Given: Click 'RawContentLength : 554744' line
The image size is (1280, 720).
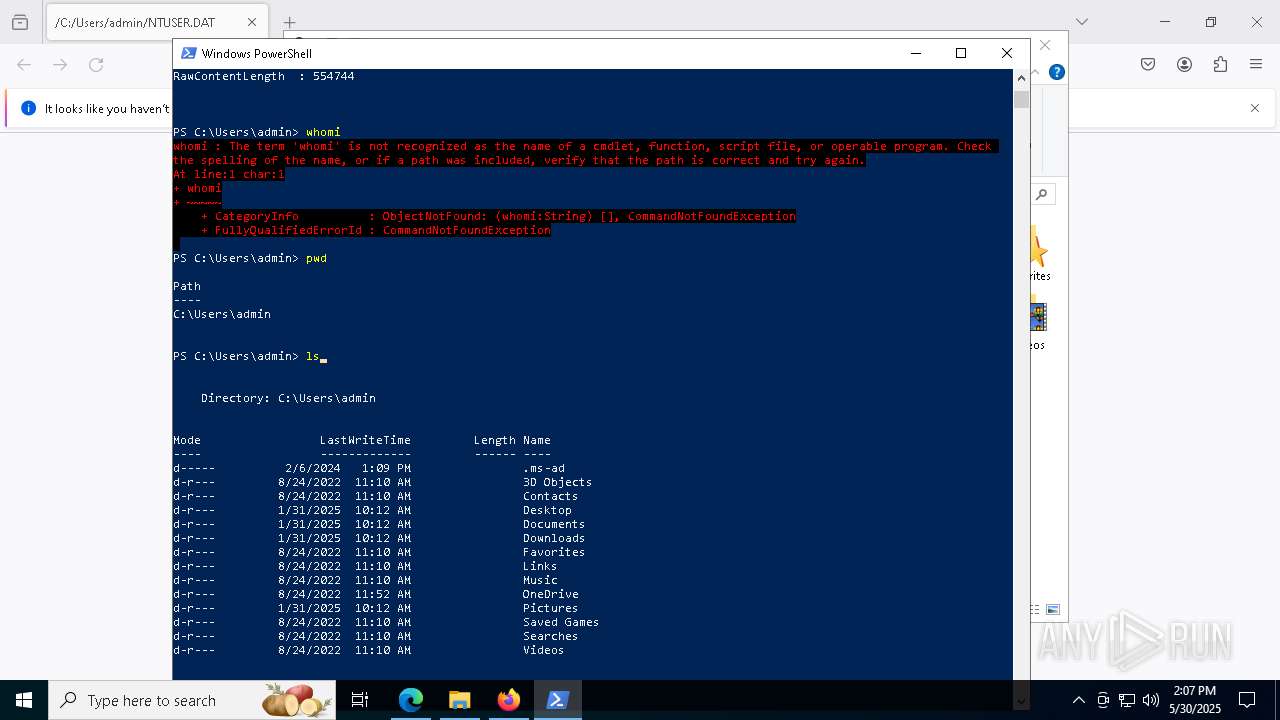Looking at the screenshot, I should pos(264,76).
